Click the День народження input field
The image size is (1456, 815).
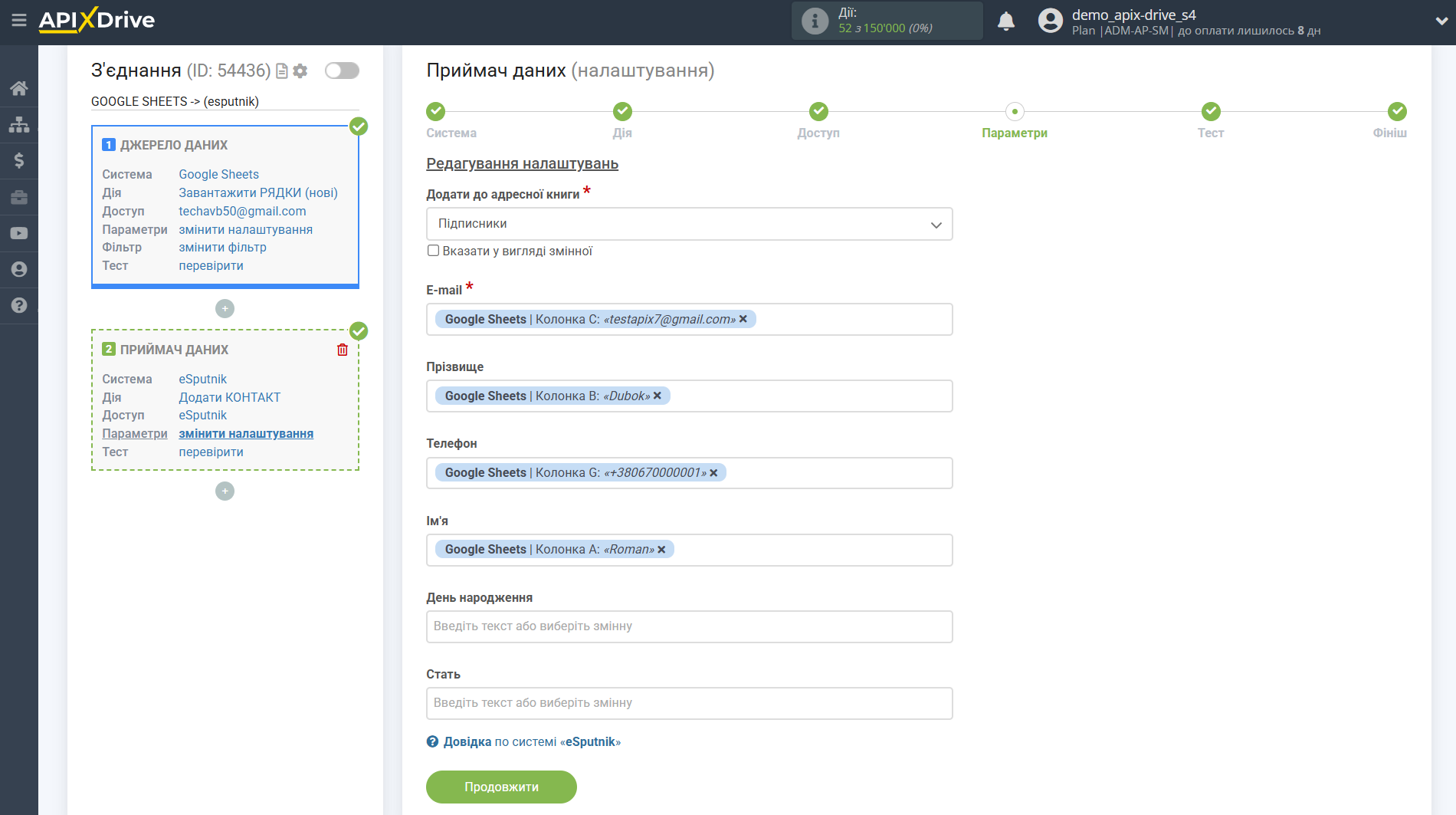point(689,626)
